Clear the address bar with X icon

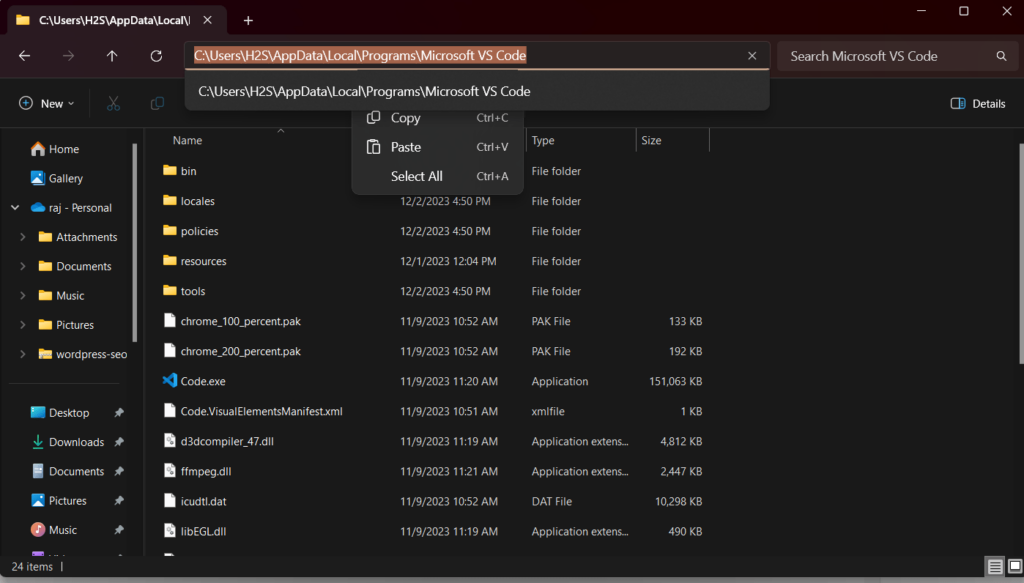[752, 56]
